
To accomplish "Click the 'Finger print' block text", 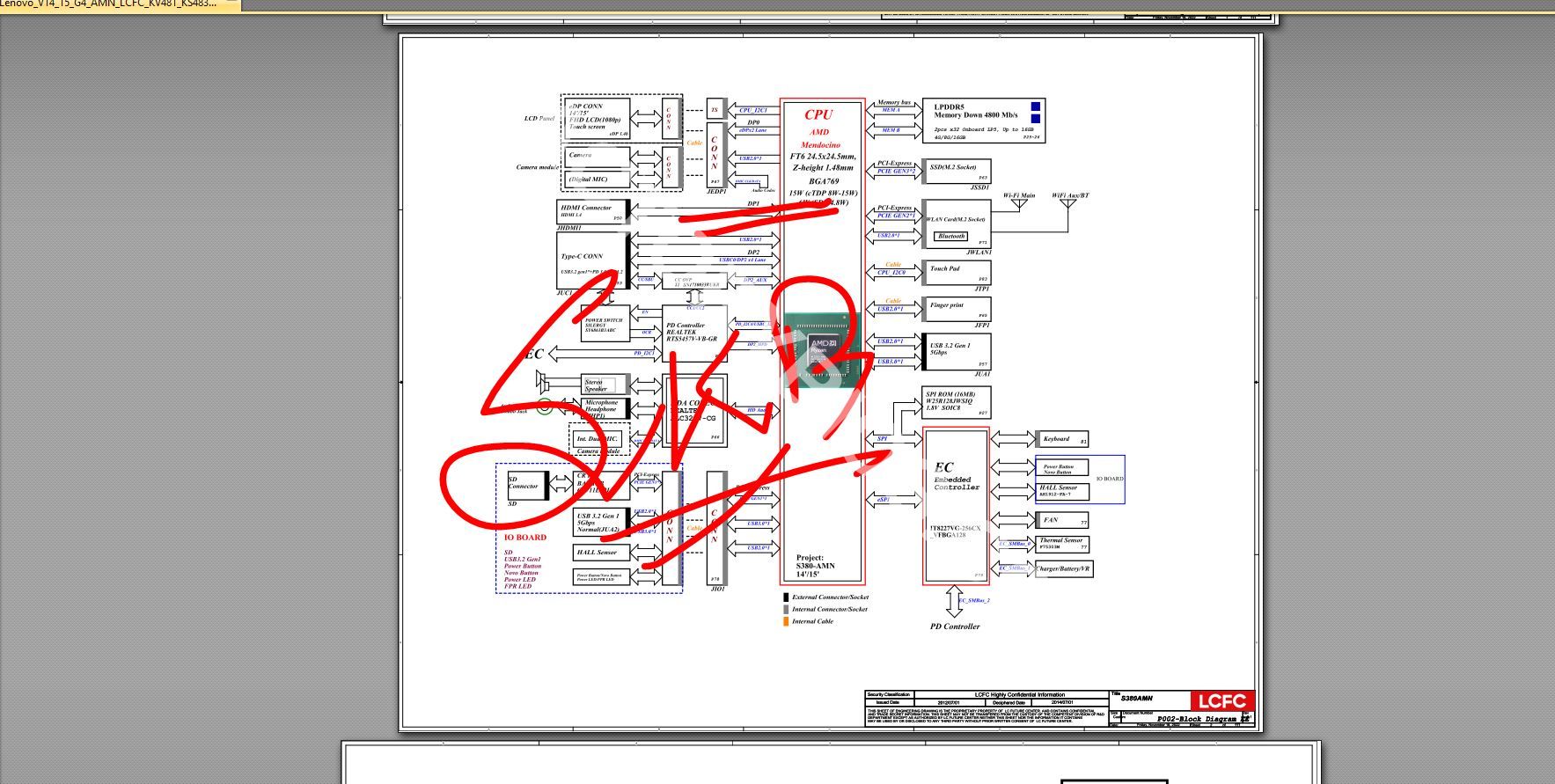I will (947, 305).
